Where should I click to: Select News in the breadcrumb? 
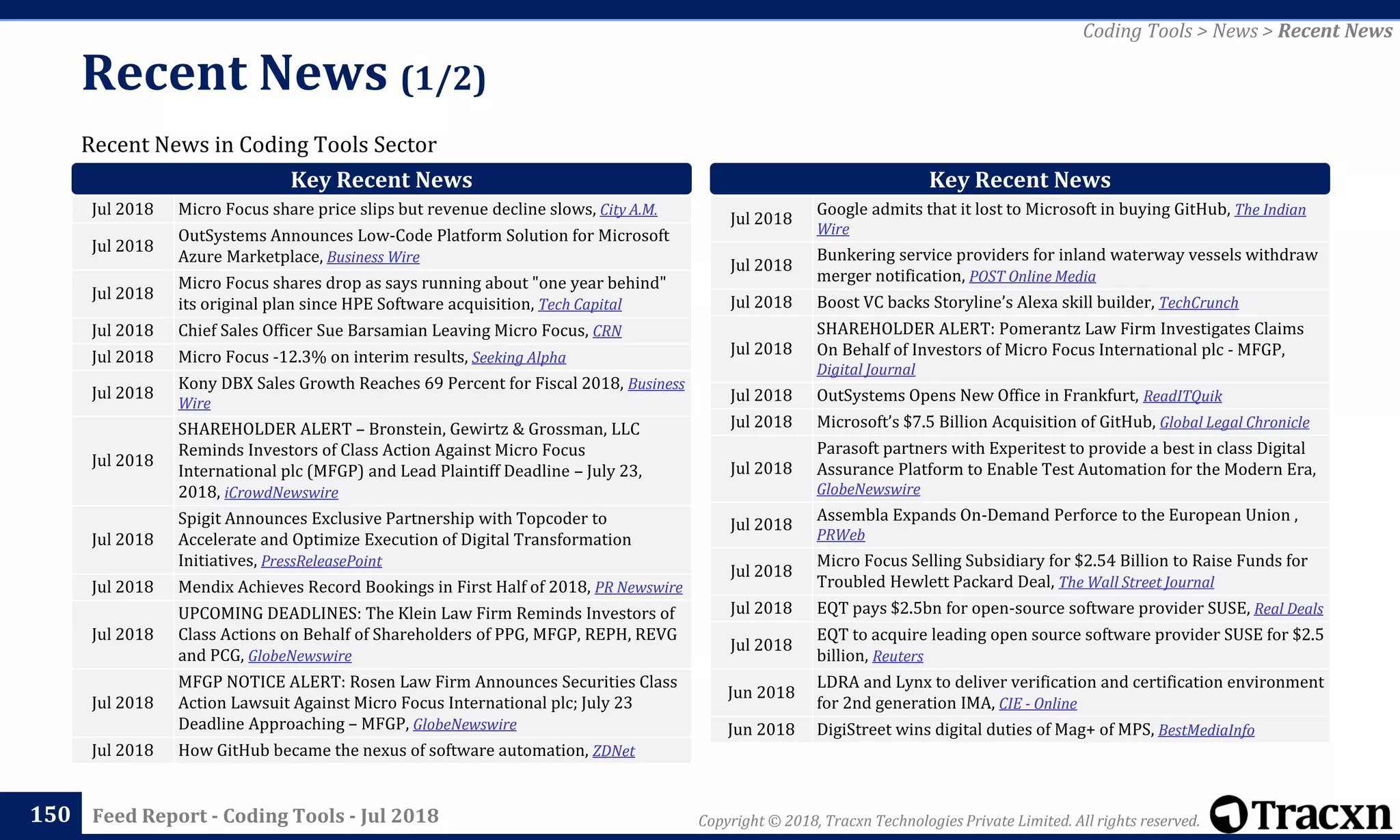pyautogui.click(x=1235, y=31)
